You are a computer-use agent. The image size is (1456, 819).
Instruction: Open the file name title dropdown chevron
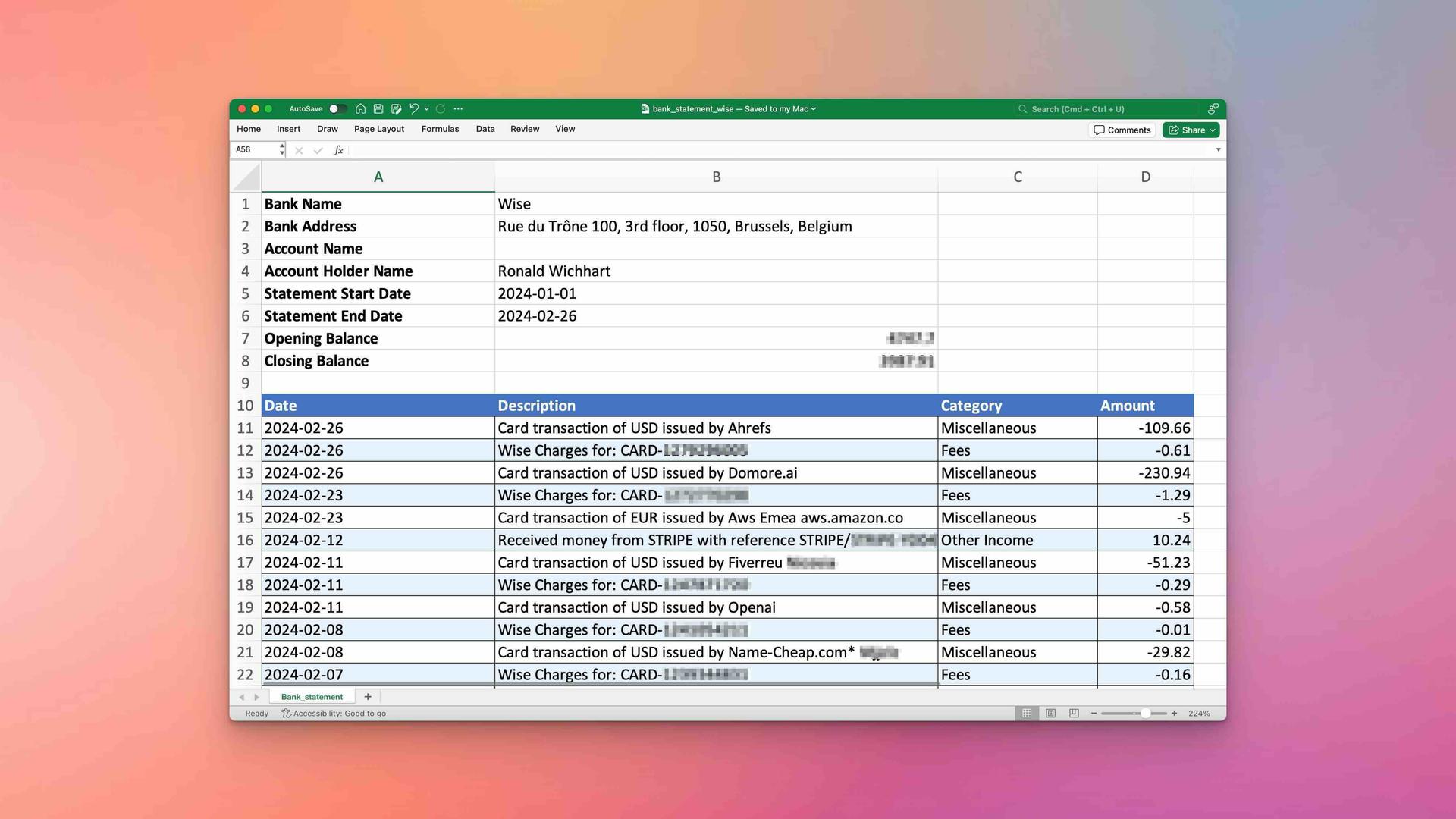tap(814, 109)
